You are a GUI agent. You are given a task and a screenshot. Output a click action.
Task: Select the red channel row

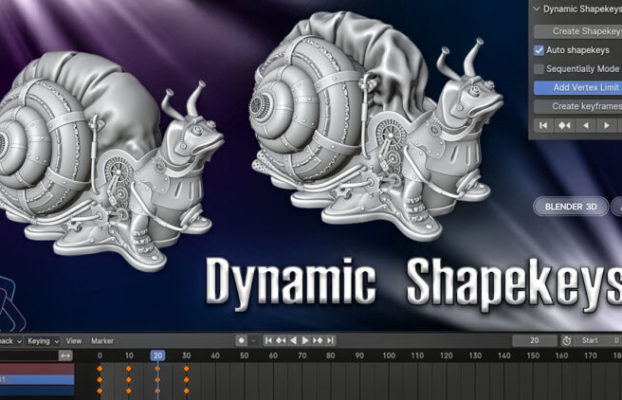coord(37,369)
